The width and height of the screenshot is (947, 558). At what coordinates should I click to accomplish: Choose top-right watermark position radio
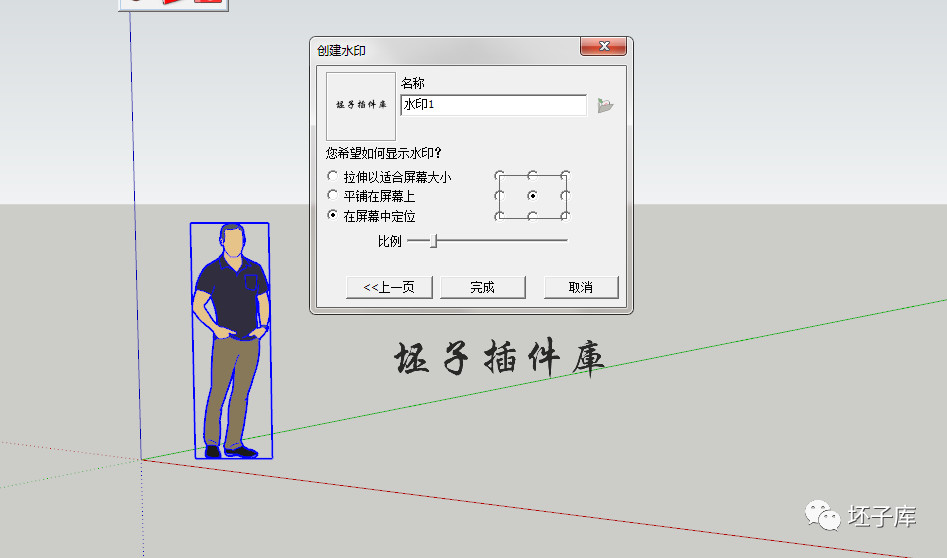click(565, 176)
